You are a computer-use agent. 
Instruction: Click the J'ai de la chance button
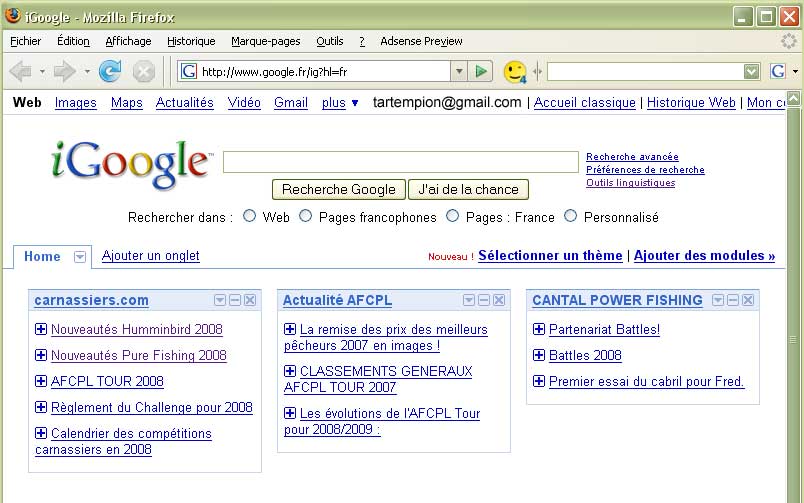(x=468, y=189)
